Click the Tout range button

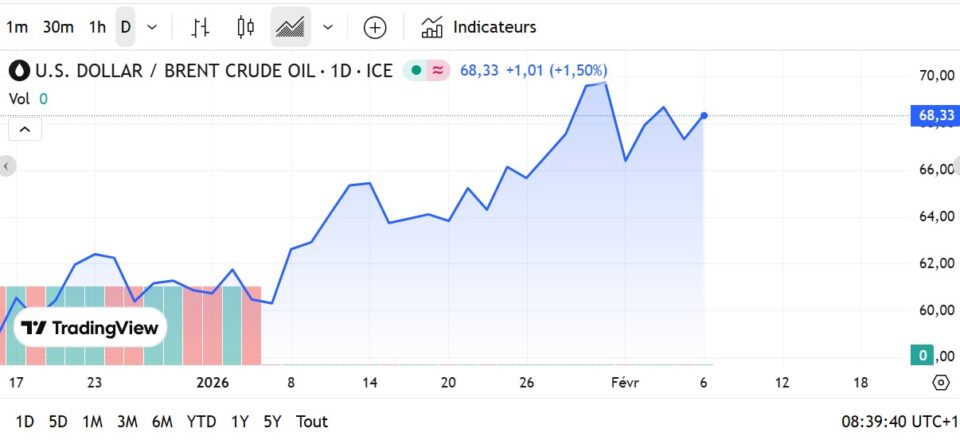coord(312,421)
